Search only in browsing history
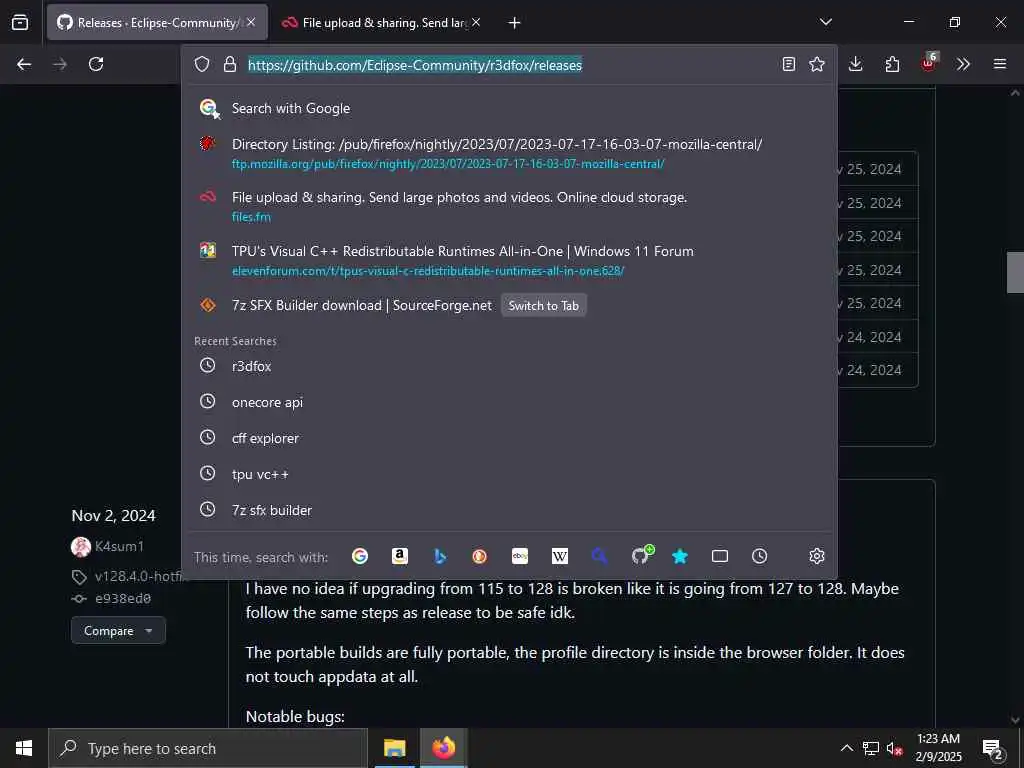This screenshot has height=768, width=1024. click(x=760, y=556)
